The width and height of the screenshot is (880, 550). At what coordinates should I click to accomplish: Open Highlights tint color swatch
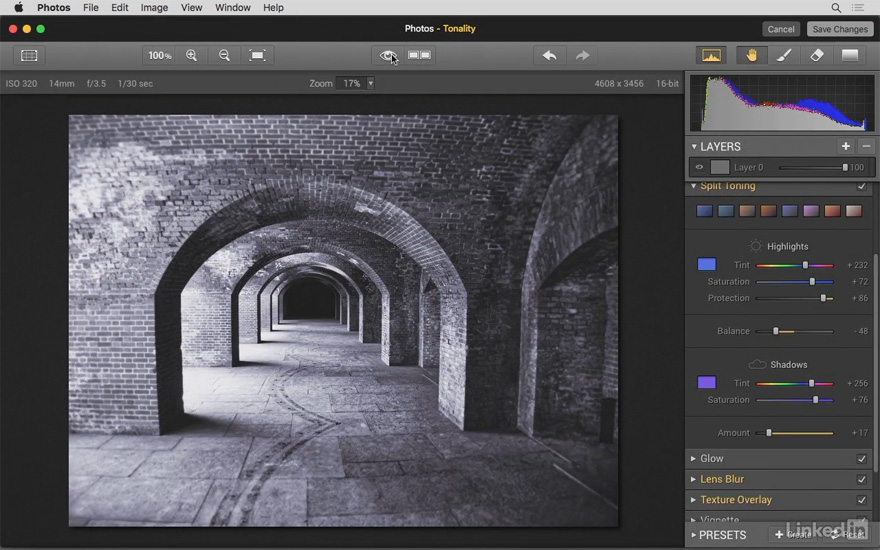[707, 264]
